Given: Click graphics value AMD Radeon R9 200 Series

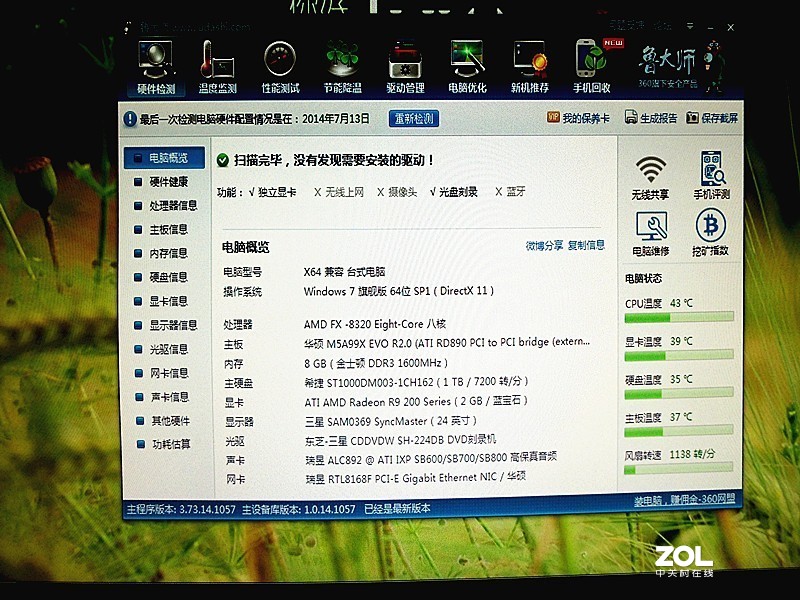Looking at the screenshot, I should [416, 402].
